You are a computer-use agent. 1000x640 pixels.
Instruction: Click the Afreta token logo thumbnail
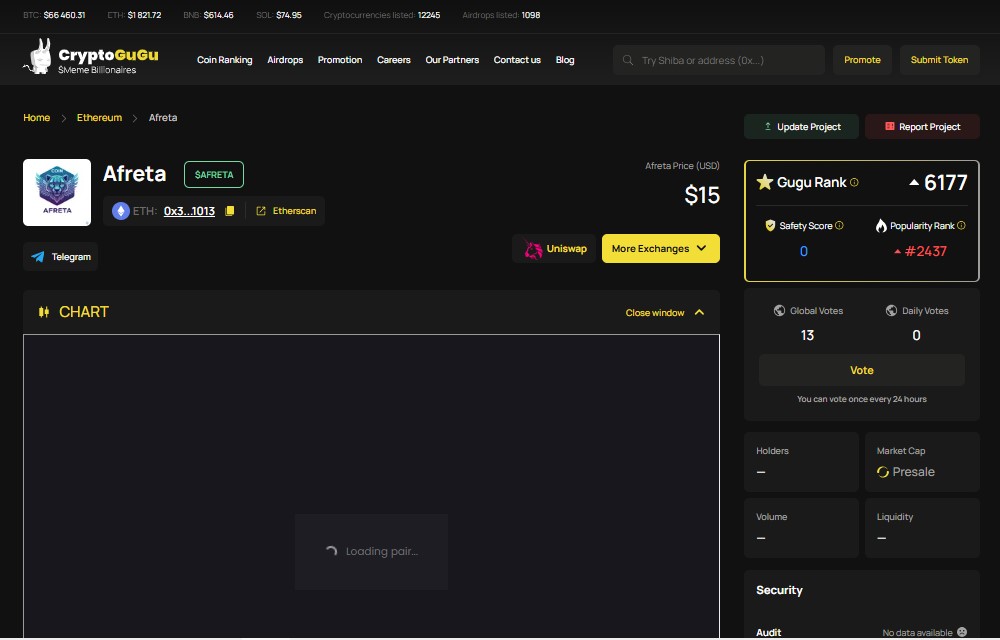(57, 193)
